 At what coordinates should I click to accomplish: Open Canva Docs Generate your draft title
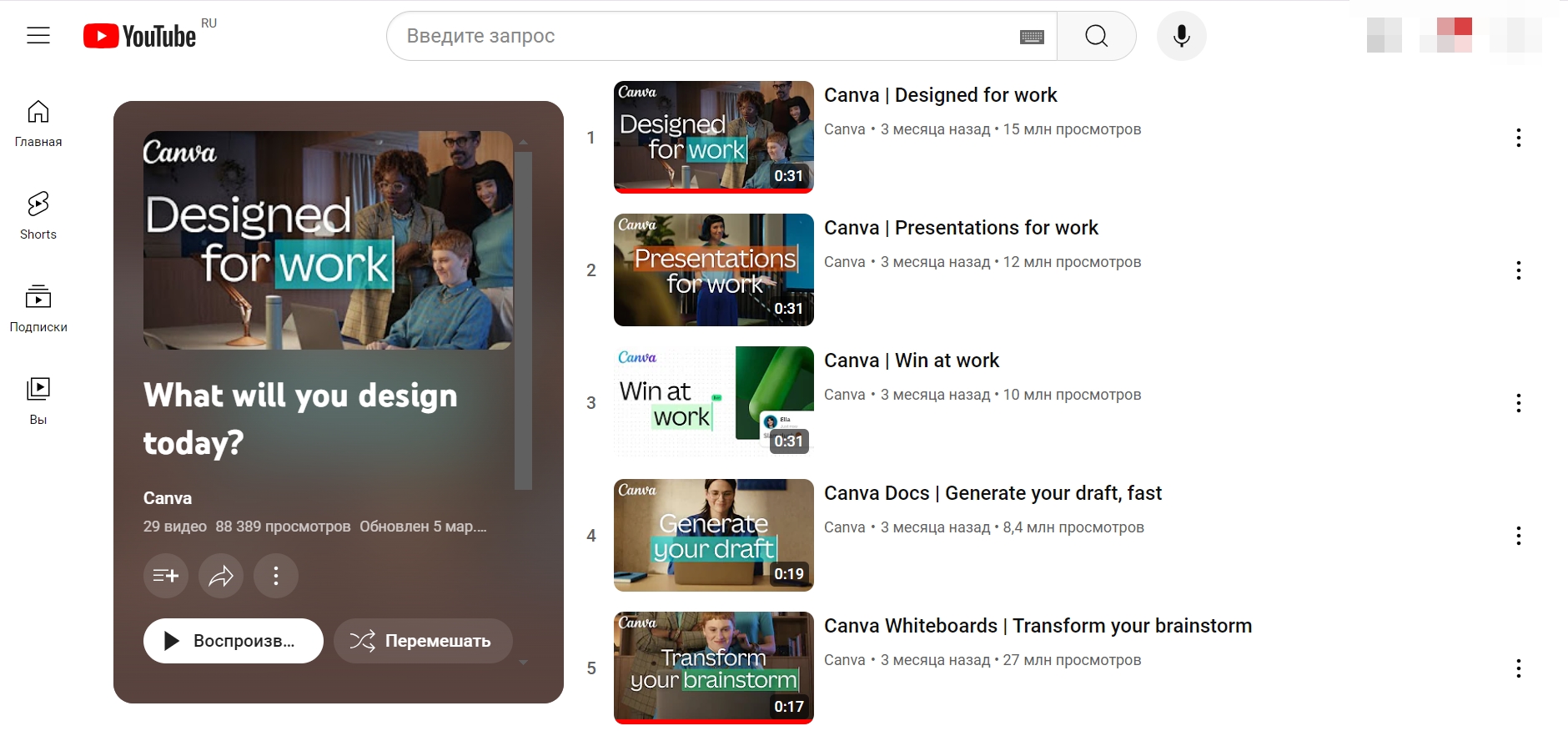tap(993, 493)
